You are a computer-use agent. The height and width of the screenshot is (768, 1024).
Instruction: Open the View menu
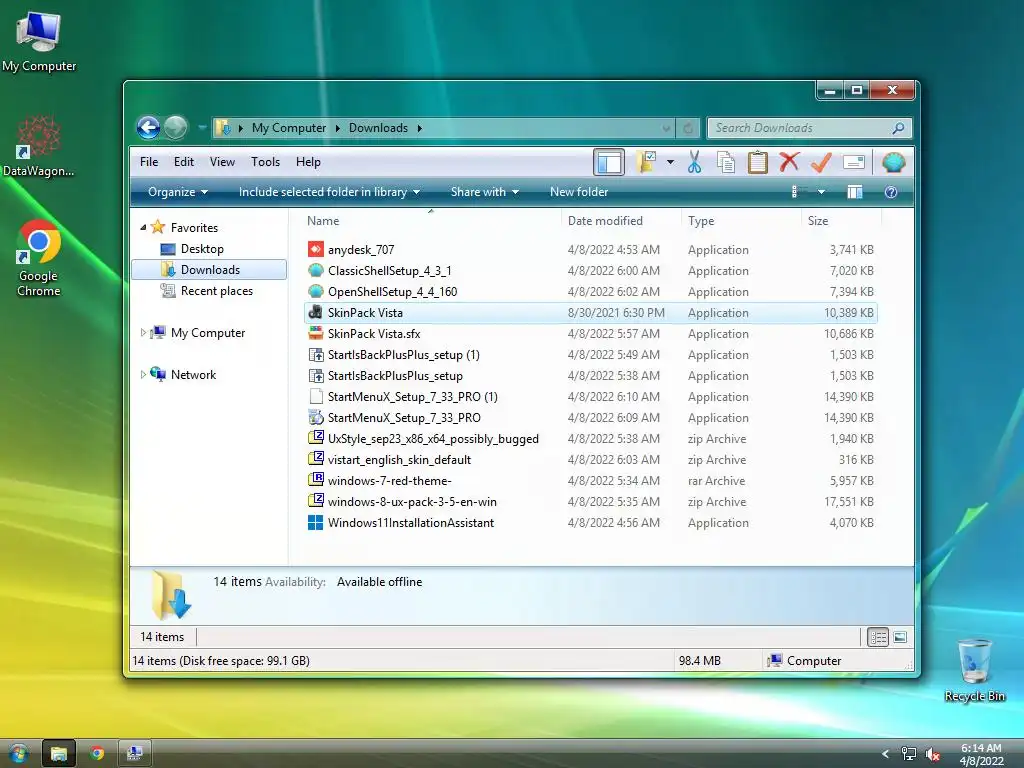(x=222, y=162)
